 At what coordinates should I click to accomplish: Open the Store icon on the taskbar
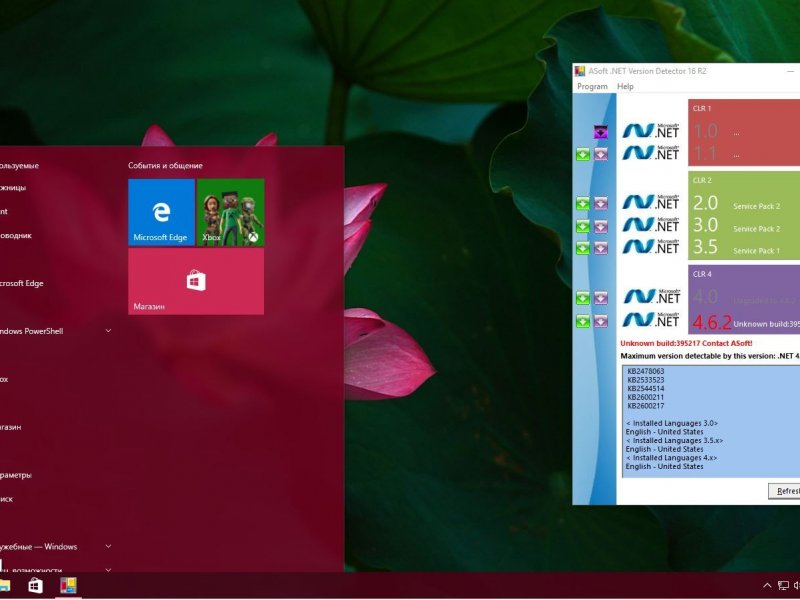click(35, 585)
